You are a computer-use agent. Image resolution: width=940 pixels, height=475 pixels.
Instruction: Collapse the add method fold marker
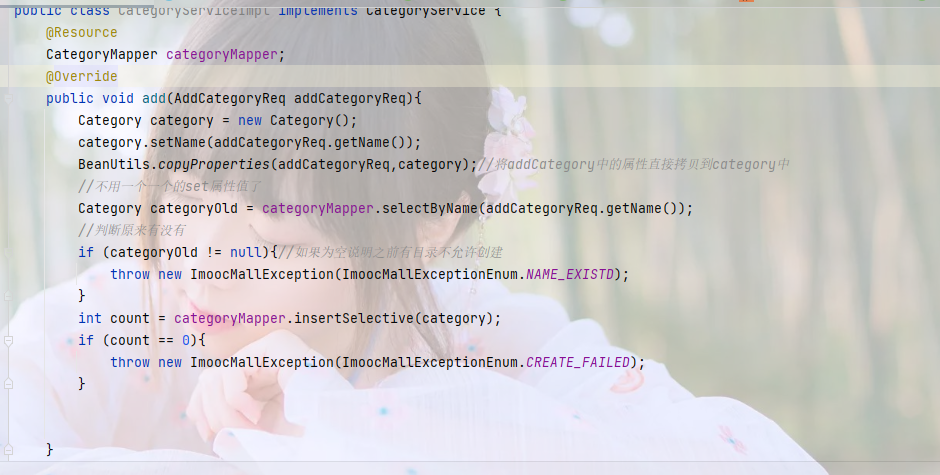click(x=8, y=98)
